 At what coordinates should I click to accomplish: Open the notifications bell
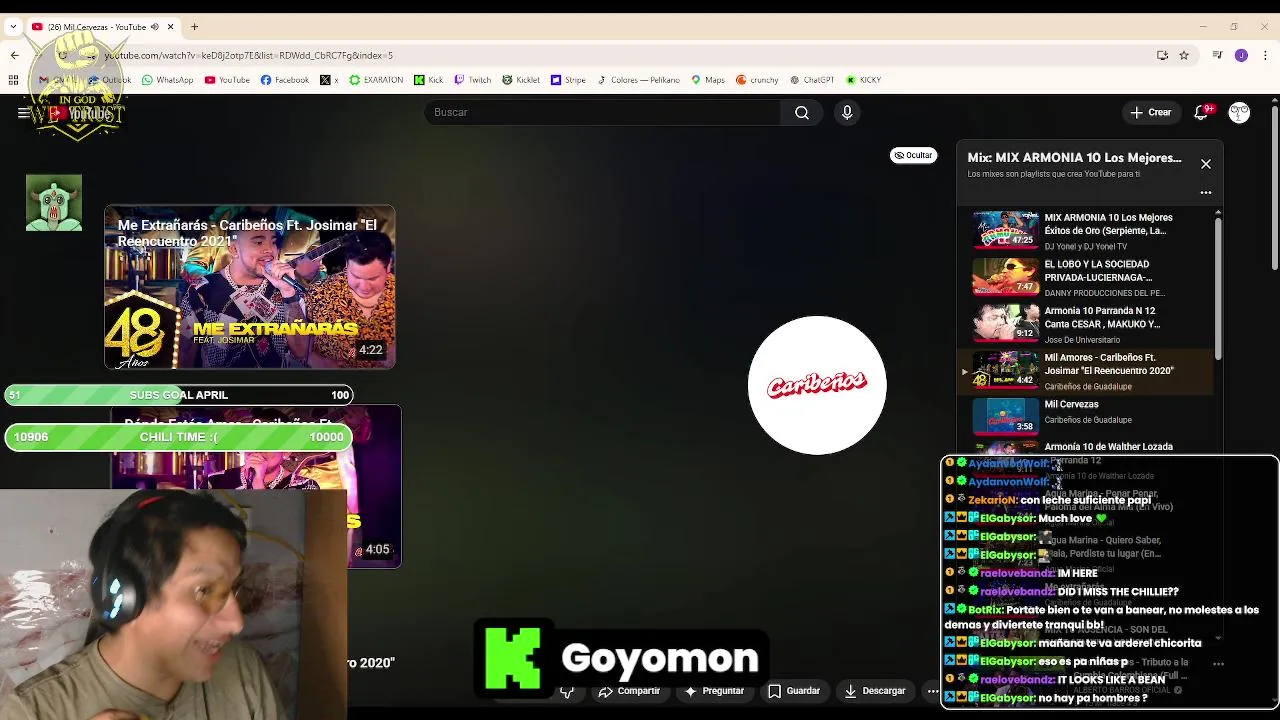click(x=1201, y=113)
